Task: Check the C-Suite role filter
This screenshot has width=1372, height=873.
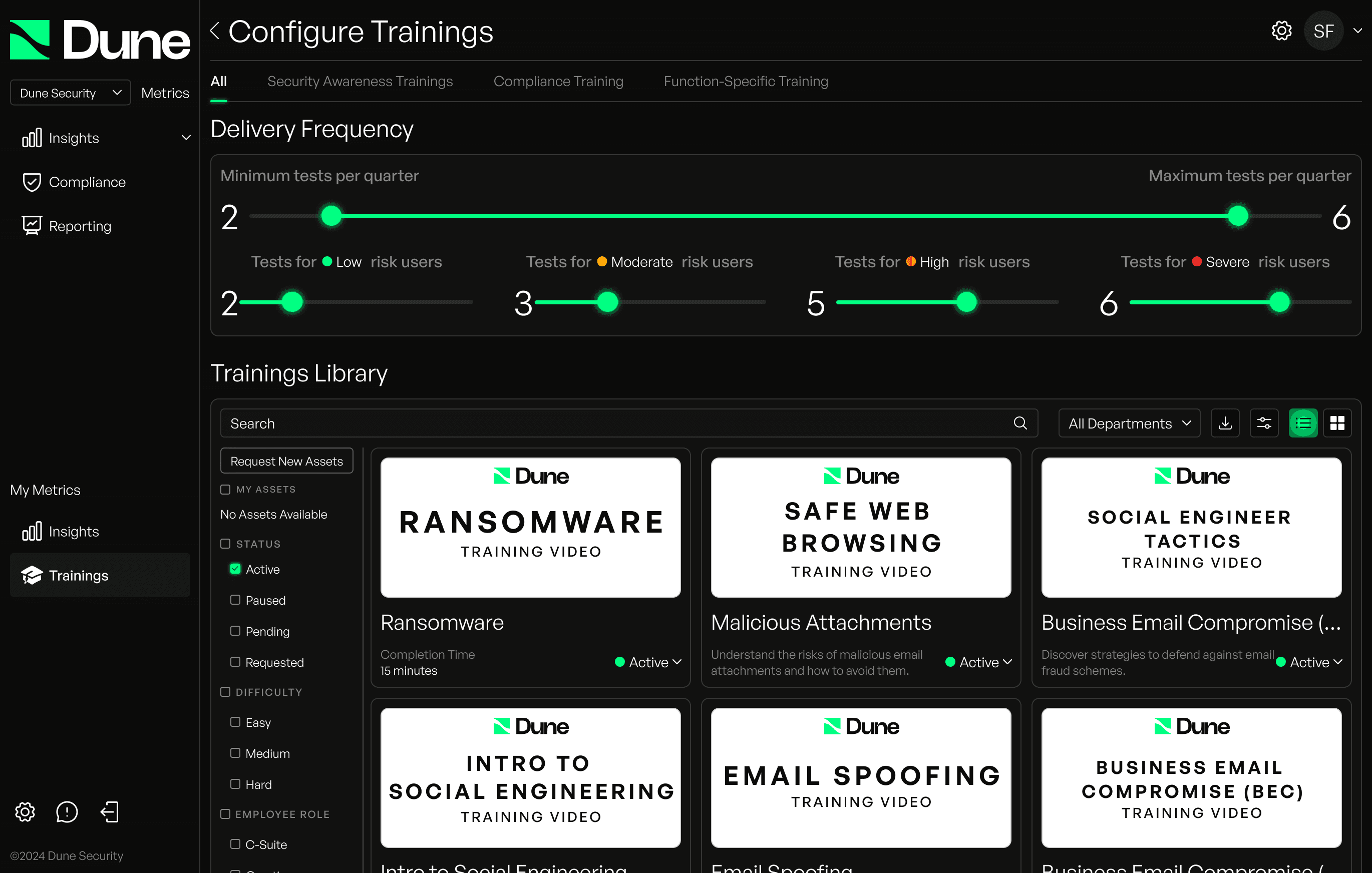Action: coord(235,844)
